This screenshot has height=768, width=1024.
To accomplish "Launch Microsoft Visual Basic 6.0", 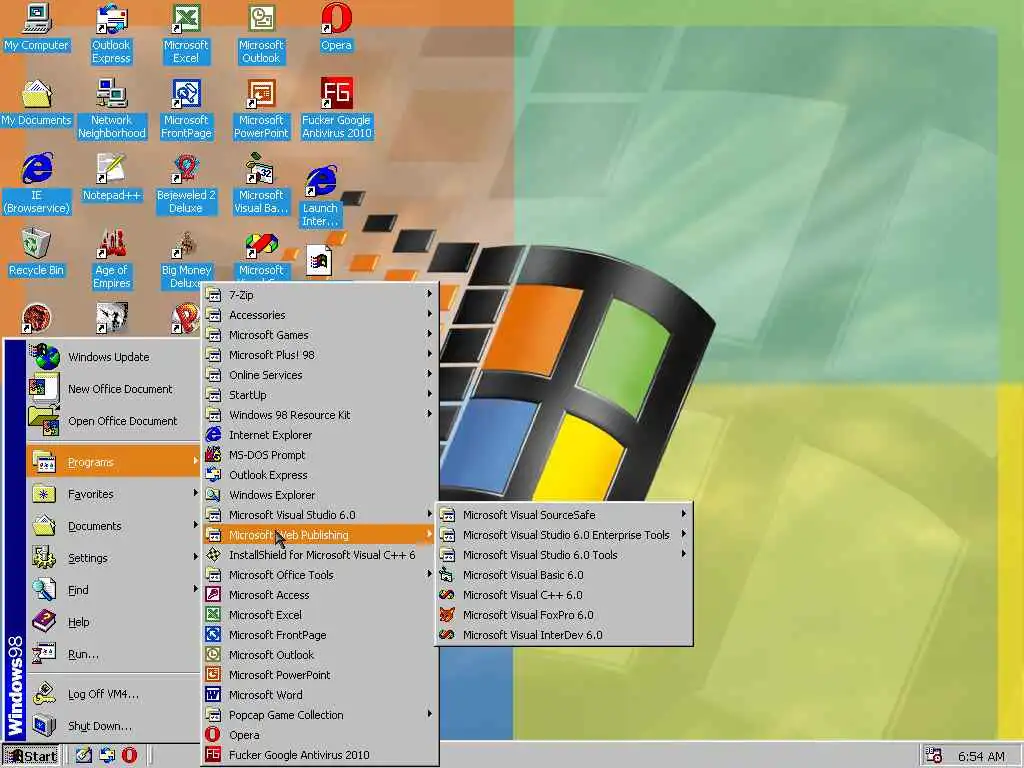I will [564, 575].
